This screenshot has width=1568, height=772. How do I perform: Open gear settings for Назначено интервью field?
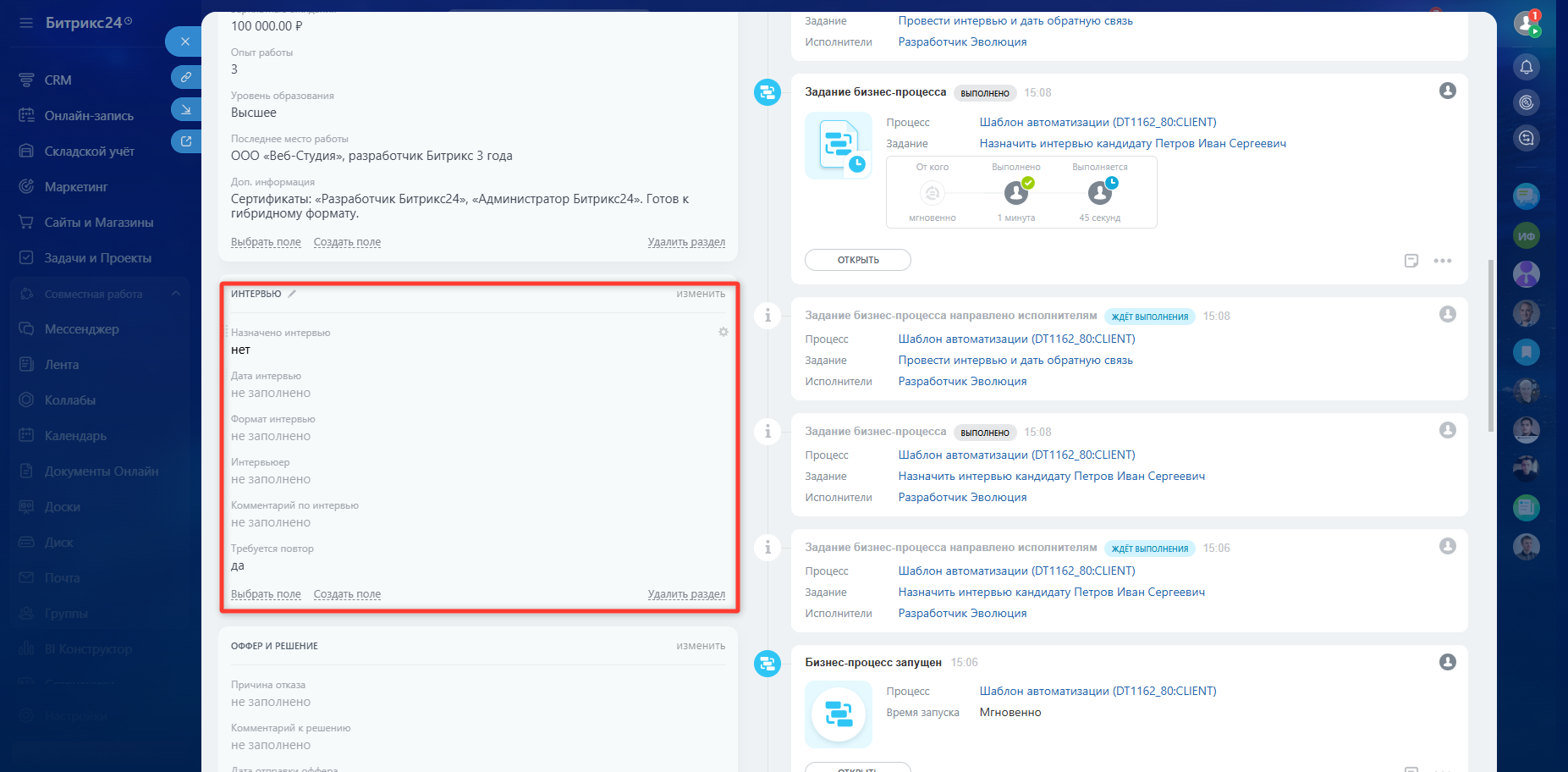coord(723,332)
